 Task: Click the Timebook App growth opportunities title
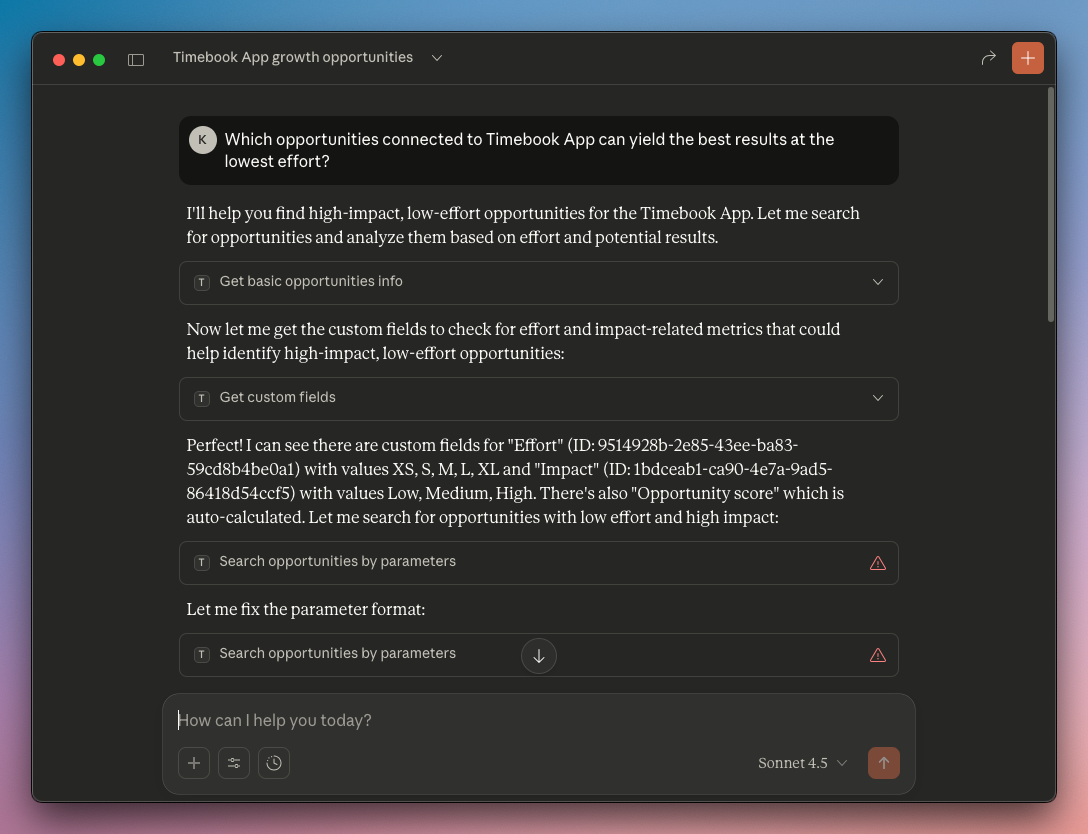pyautogui.click(x=293, y=58)
